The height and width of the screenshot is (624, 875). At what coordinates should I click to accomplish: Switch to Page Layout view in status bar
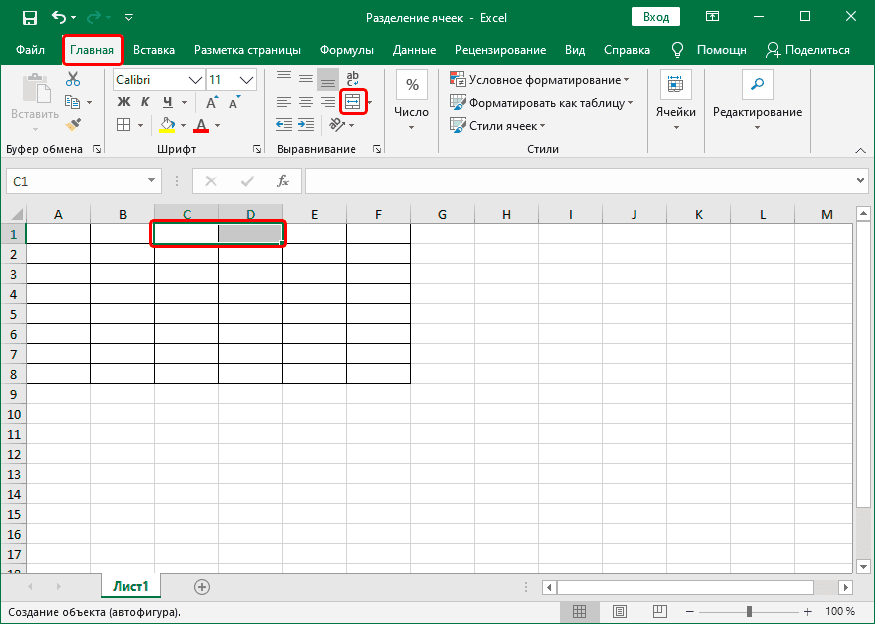coord(620,611)
